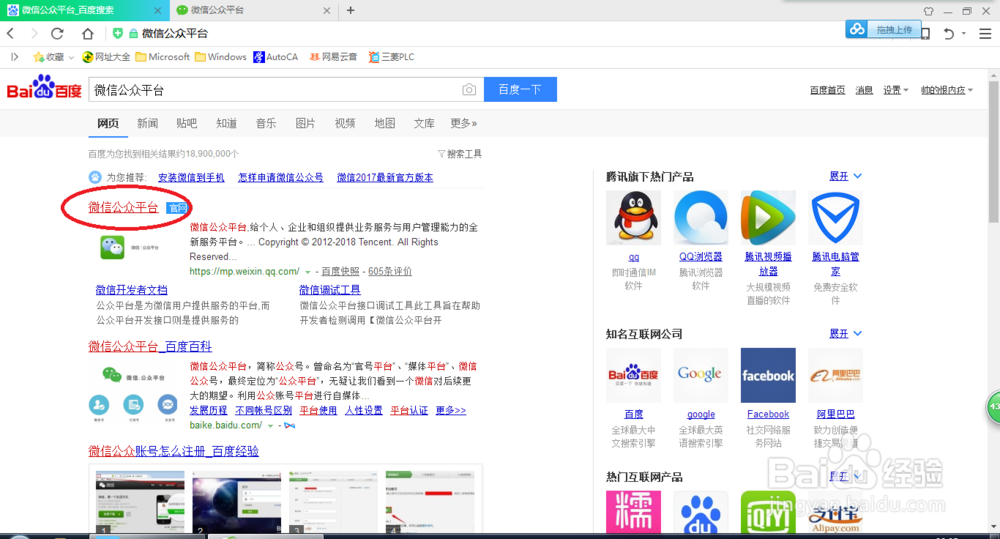Image resolution: width=1000 pixels, height=539 pixels.
Task: Expand 知名互联网公司 with 展开
Action: (x=845, y=334)
